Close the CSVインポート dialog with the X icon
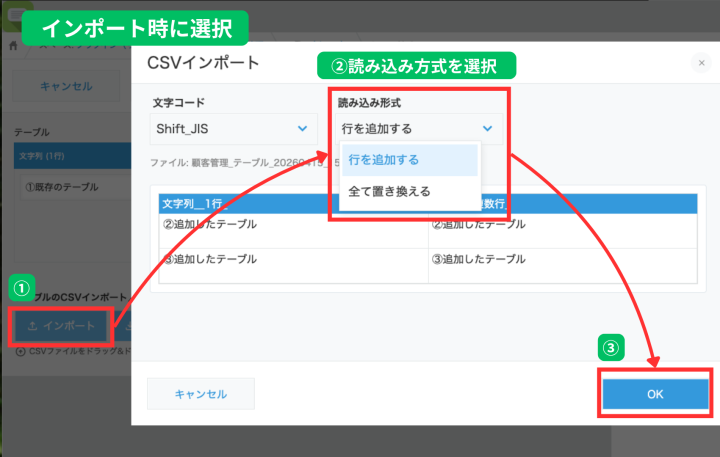 click(700, 63)
